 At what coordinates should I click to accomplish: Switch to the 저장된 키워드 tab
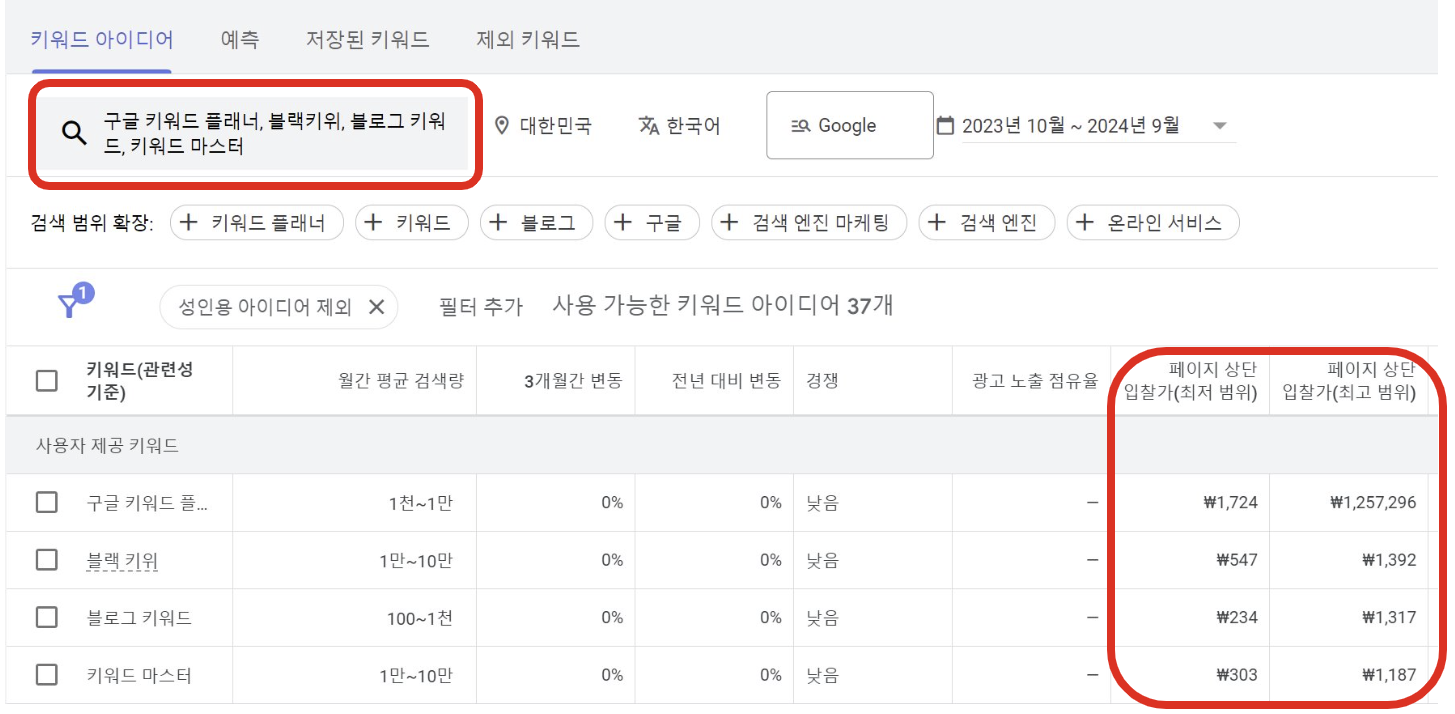click(366, 37)
